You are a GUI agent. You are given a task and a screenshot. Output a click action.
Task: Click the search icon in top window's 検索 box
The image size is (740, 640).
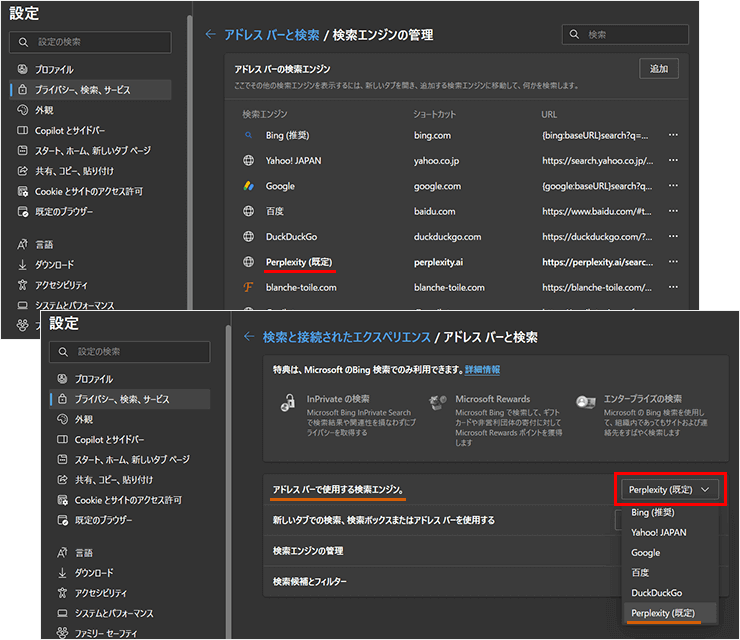click(x=574, y=34)
